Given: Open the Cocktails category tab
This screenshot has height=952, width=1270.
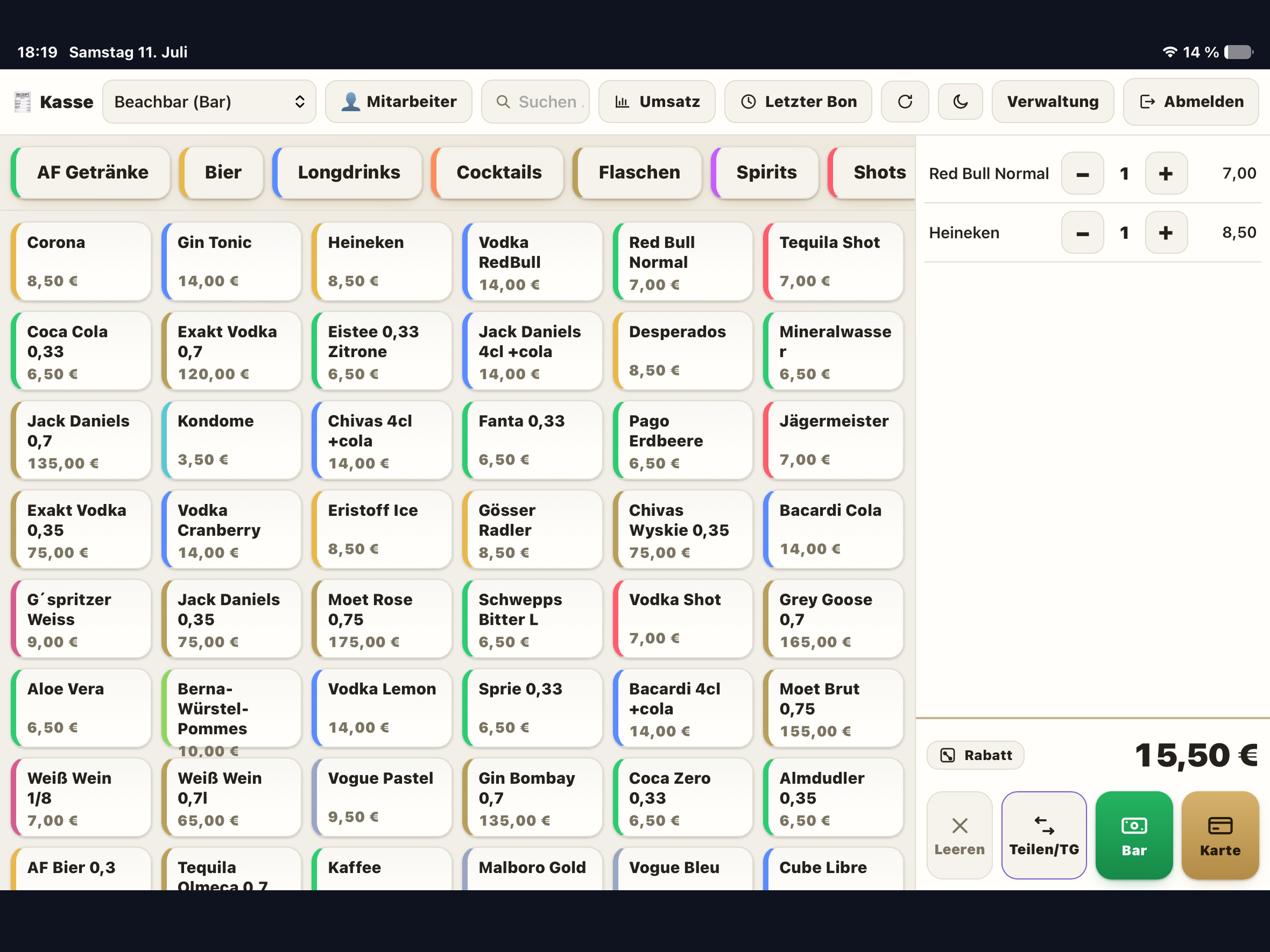Looking at the screenshot, I should click(x=497, y=172).
